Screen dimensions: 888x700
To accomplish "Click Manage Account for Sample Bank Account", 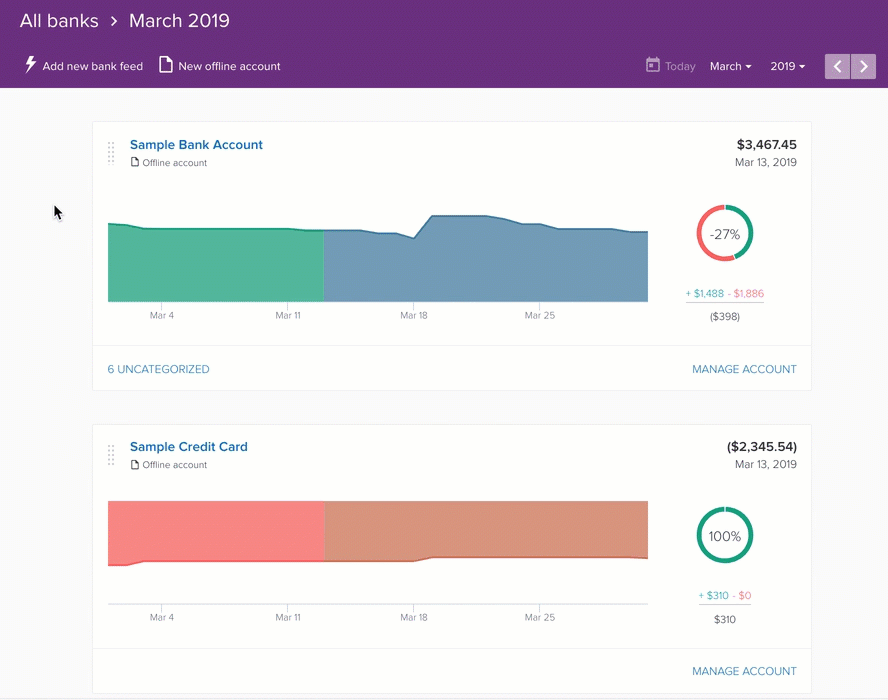I will coord(744,369).
